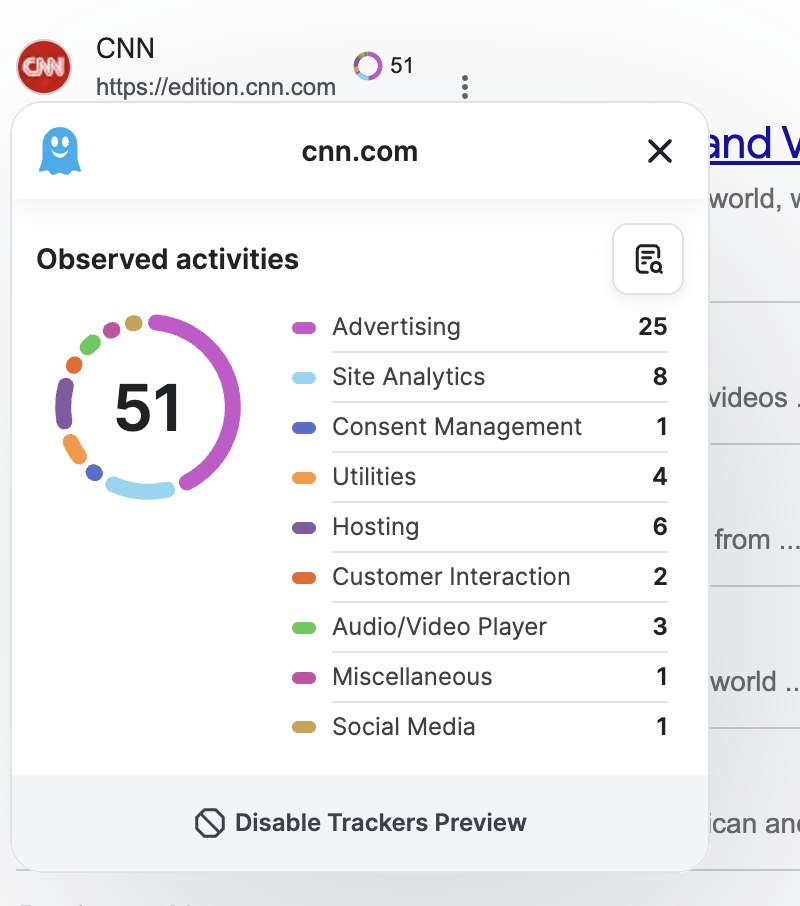Click the Customer Interaction red-orange marker
Image resolution: width=800 pixels, height=906 pixels.
pos(304,578)
